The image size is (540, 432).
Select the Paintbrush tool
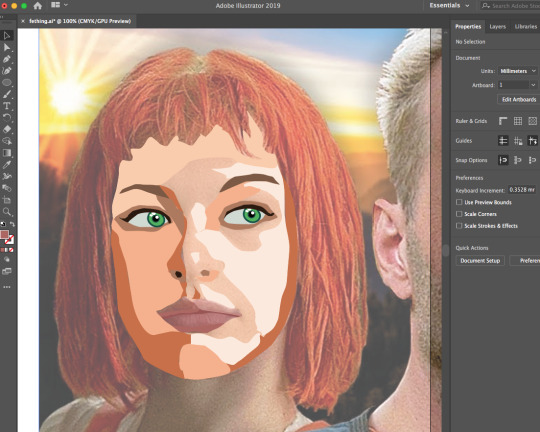point(7,94)
